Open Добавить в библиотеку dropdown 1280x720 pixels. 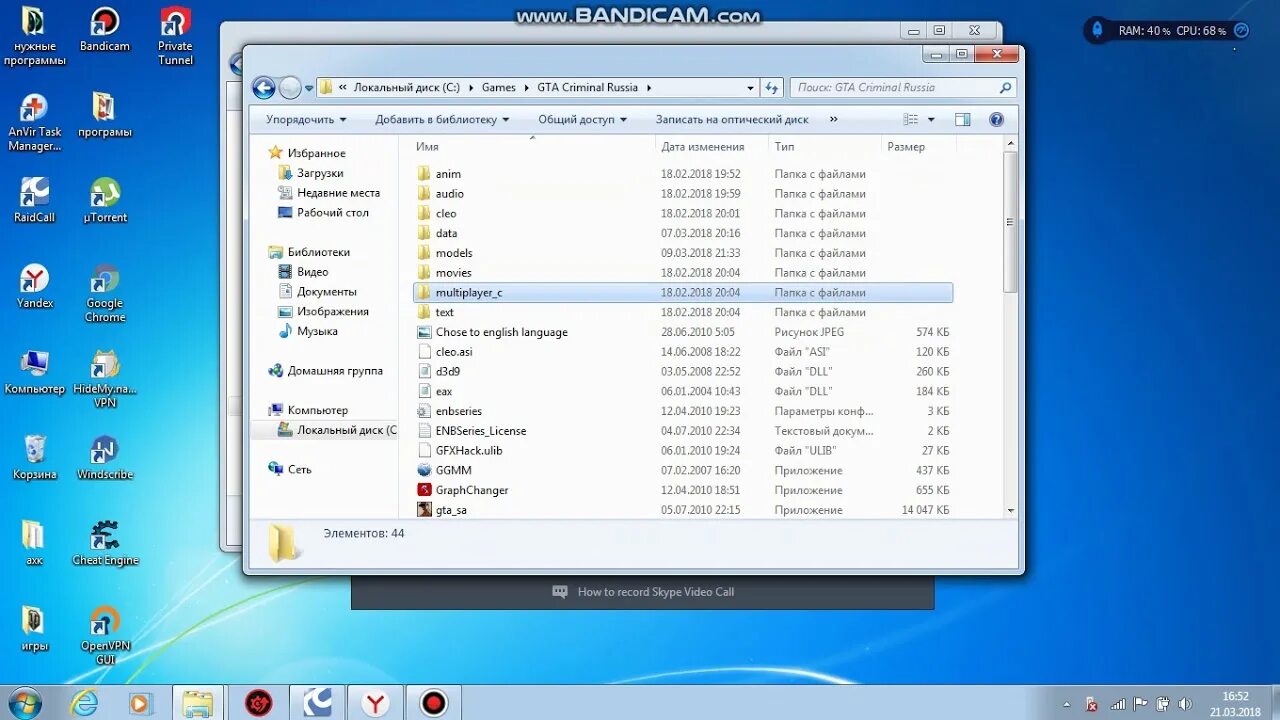tap(442, 119)
